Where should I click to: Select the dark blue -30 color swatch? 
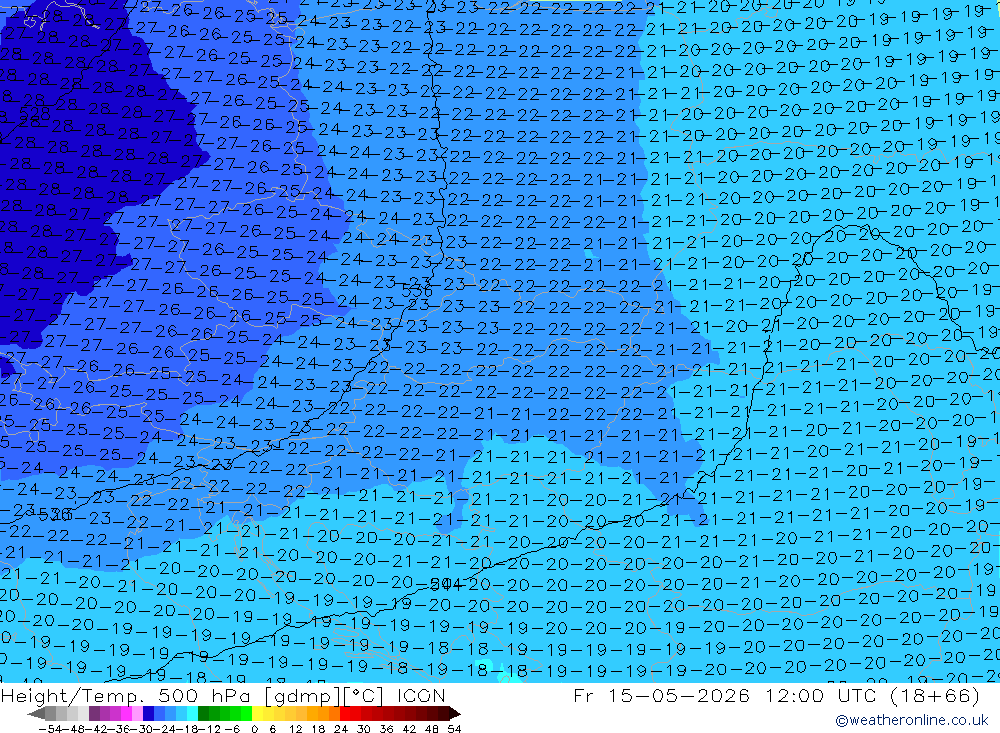pos(149,714)
